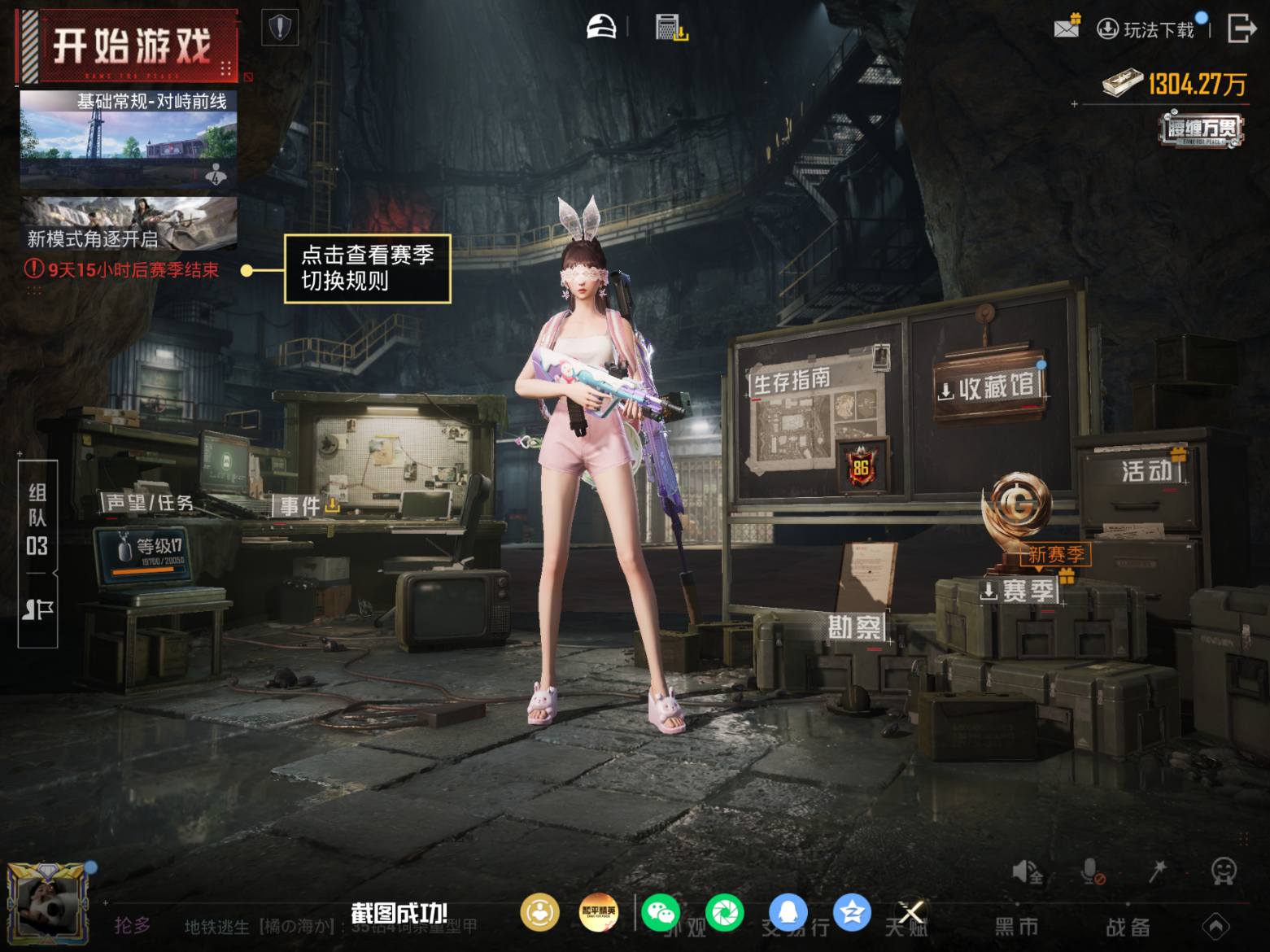Open the 勘察 survey entry
1270x952 pixels.
pyautogui.click(x=855, y=627)
